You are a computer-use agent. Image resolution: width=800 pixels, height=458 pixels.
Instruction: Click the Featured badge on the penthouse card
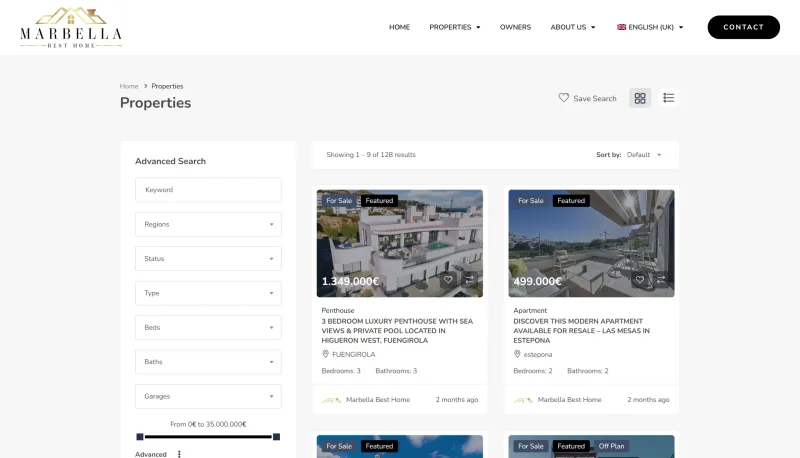click(x=379, y=200)
